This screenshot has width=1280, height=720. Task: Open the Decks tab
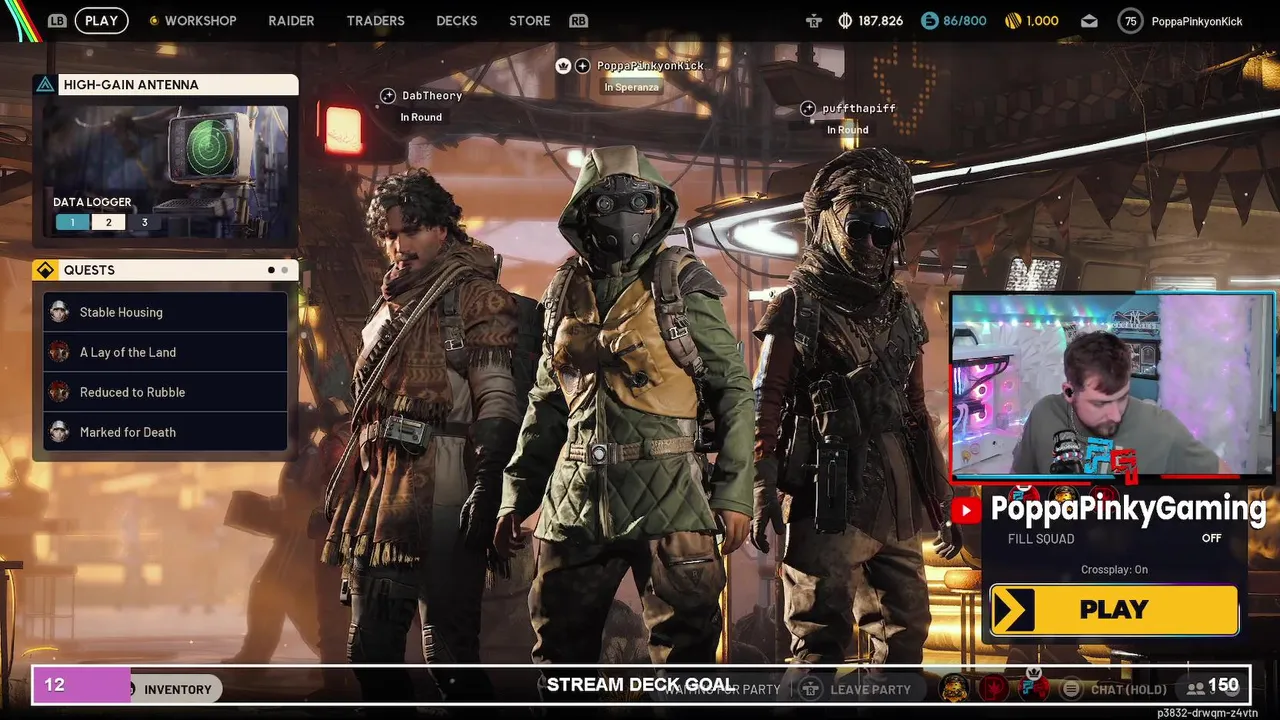(456, 20)
